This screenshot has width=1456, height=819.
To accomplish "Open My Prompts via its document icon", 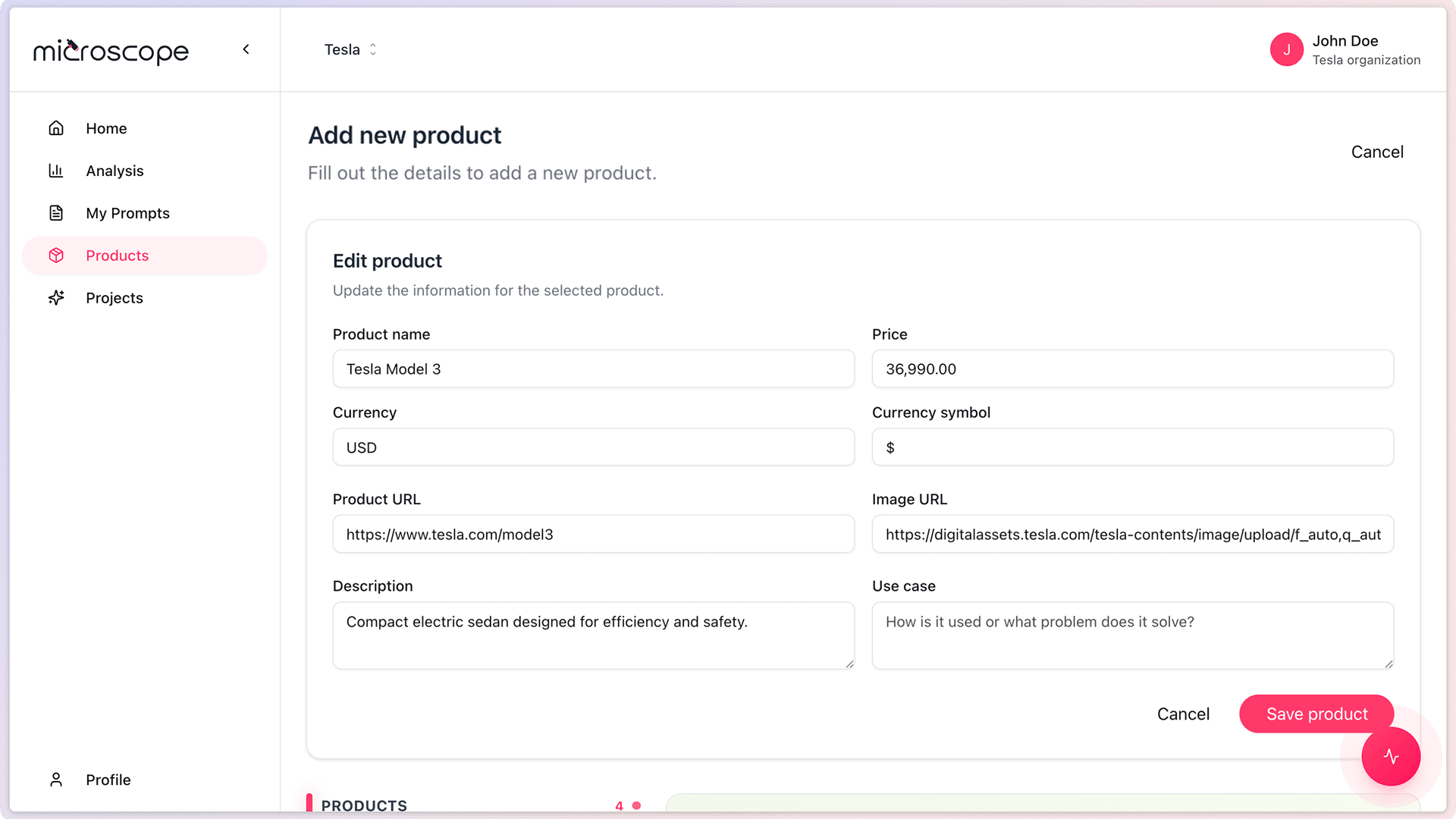I will tap(57, 213).
